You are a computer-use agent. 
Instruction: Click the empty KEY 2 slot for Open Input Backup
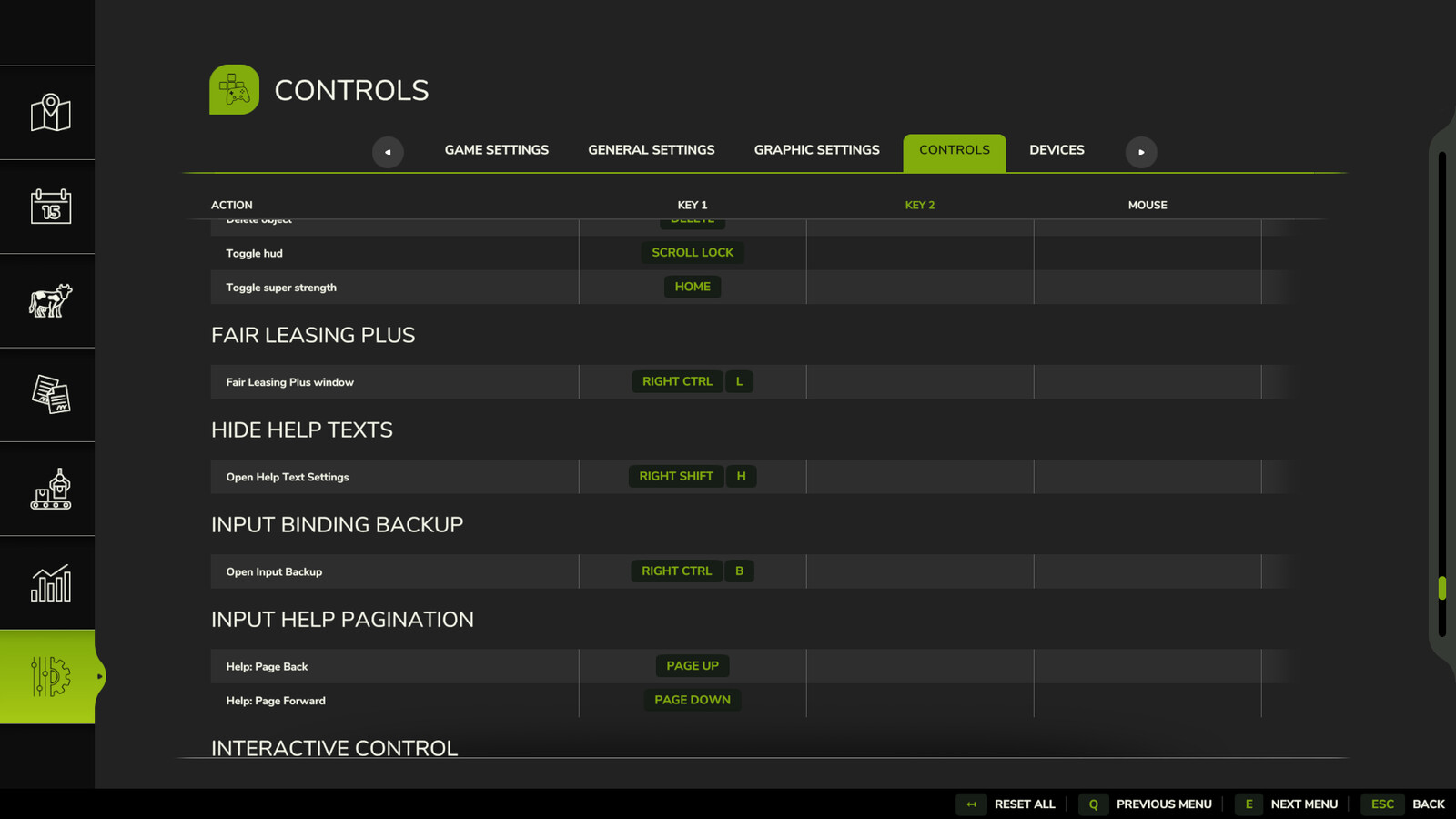919,571
